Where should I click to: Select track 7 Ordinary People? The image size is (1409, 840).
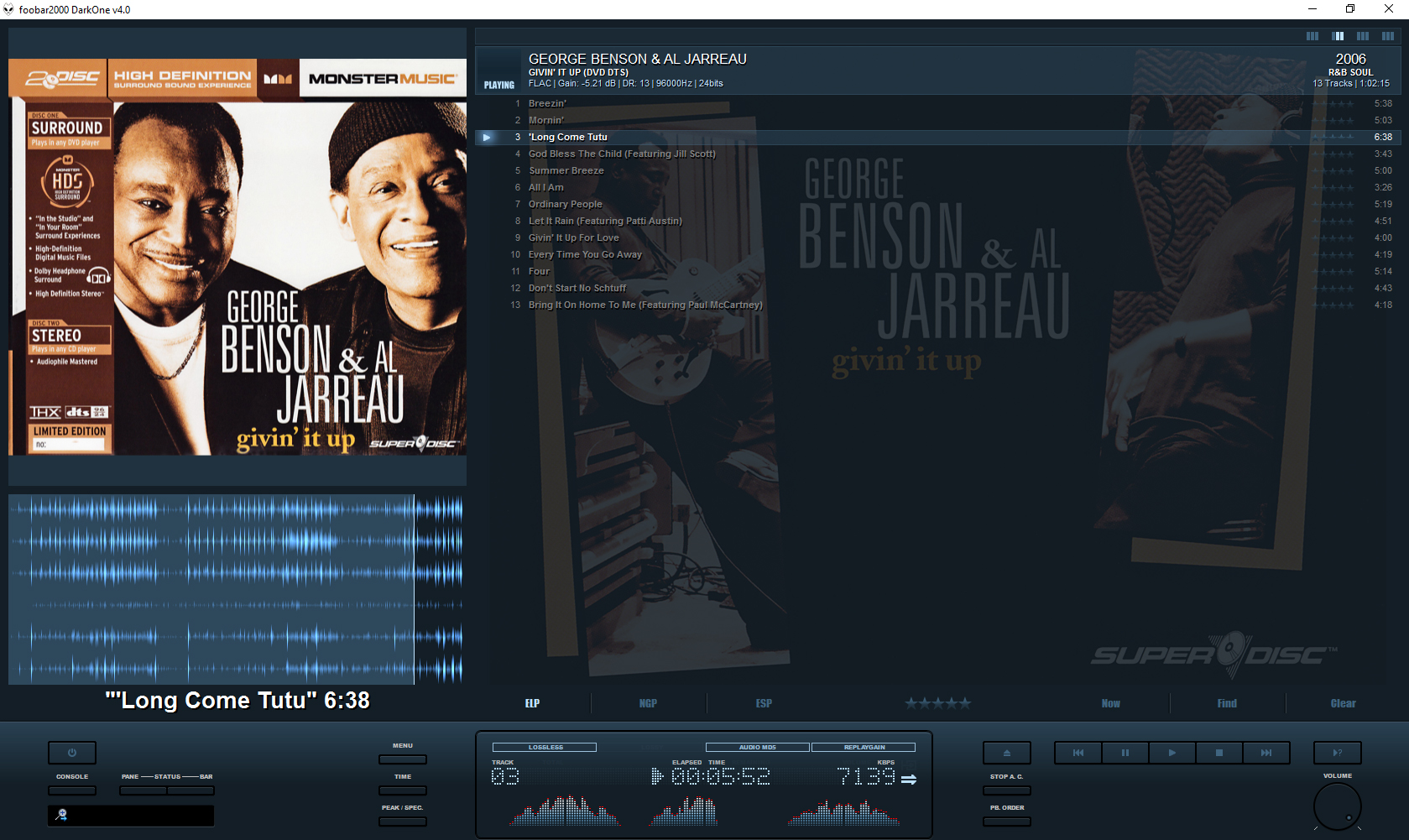(x=938, y=204)
